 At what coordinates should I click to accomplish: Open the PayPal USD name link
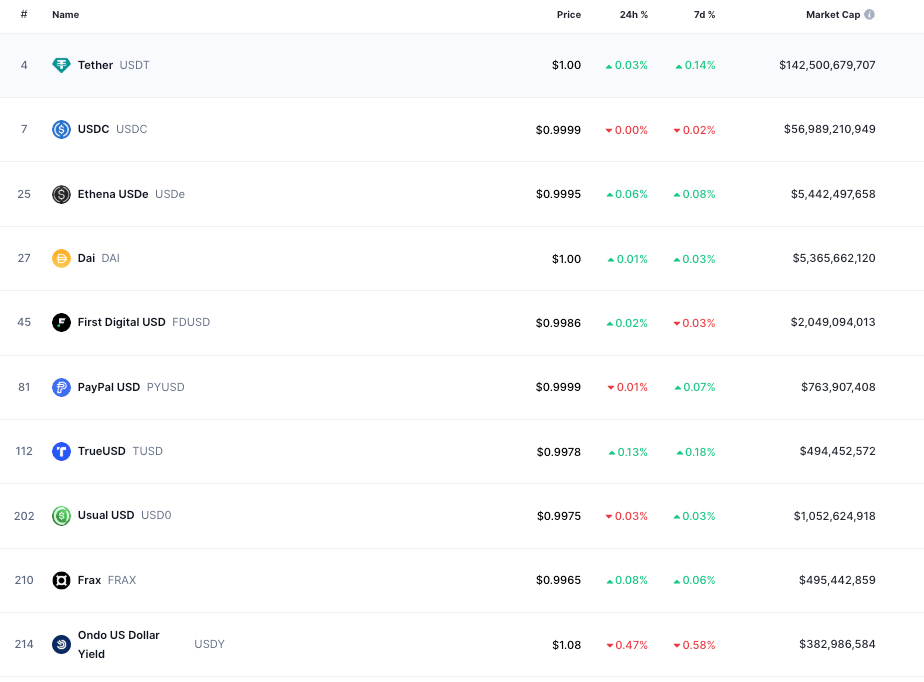click(109, 387)
